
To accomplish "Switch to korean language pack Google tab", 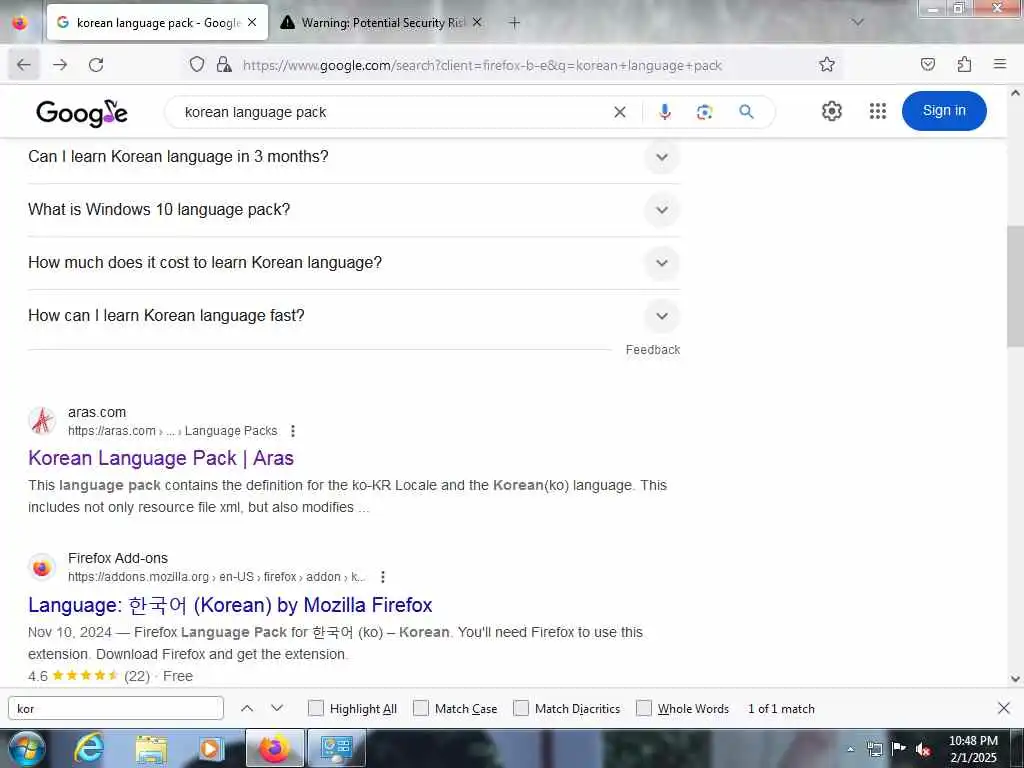I will [157, 22].
